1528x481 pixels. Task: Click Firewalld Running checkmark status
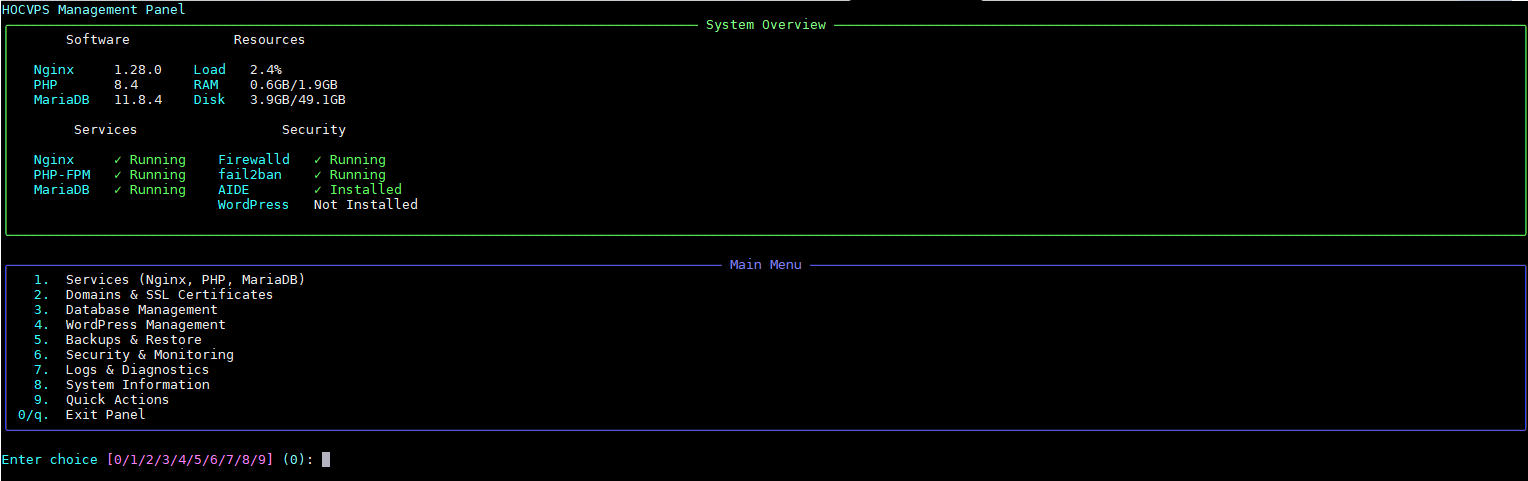[349, 160]
